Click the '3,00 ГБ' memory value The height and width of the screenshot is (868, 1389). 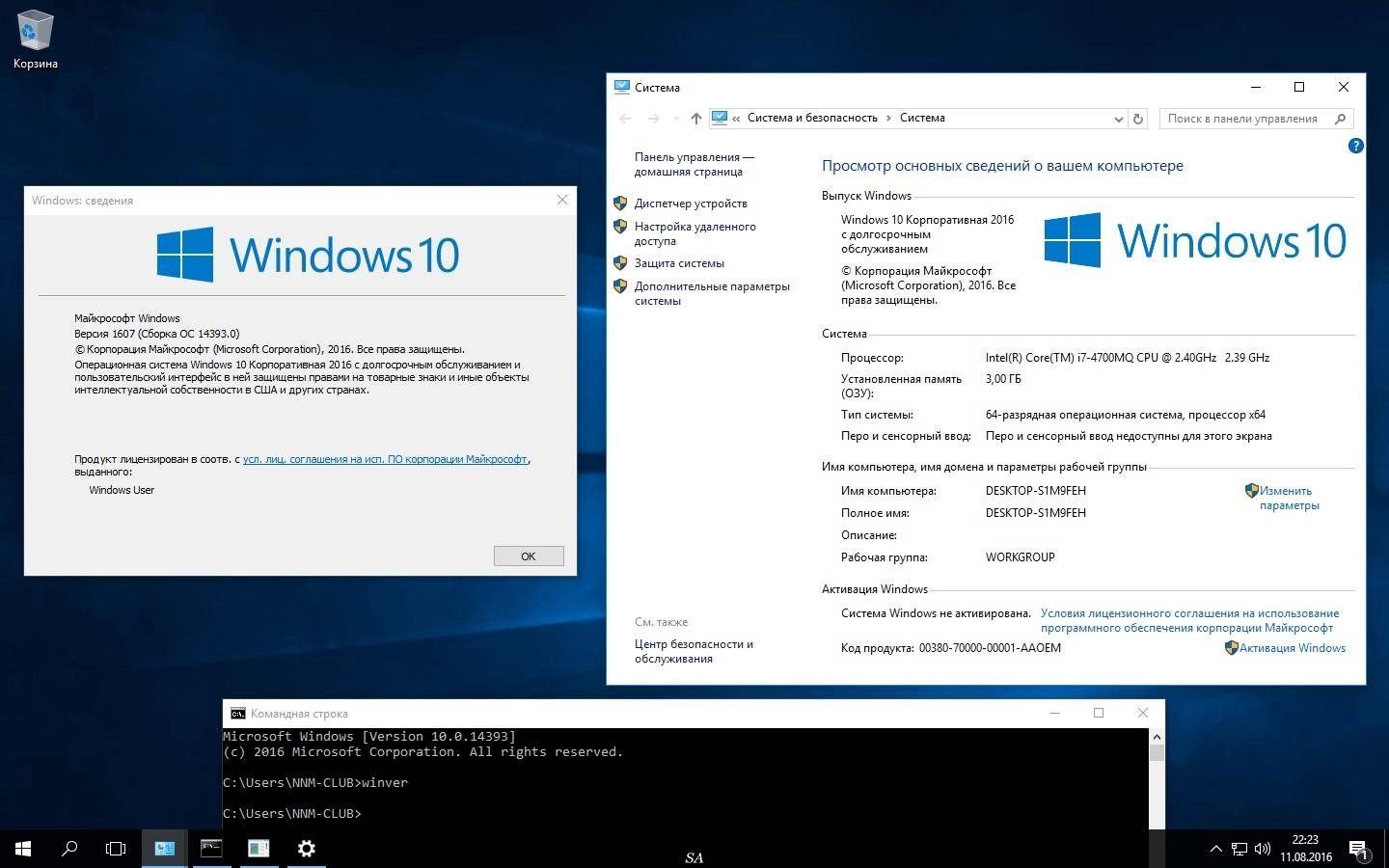1003,379
